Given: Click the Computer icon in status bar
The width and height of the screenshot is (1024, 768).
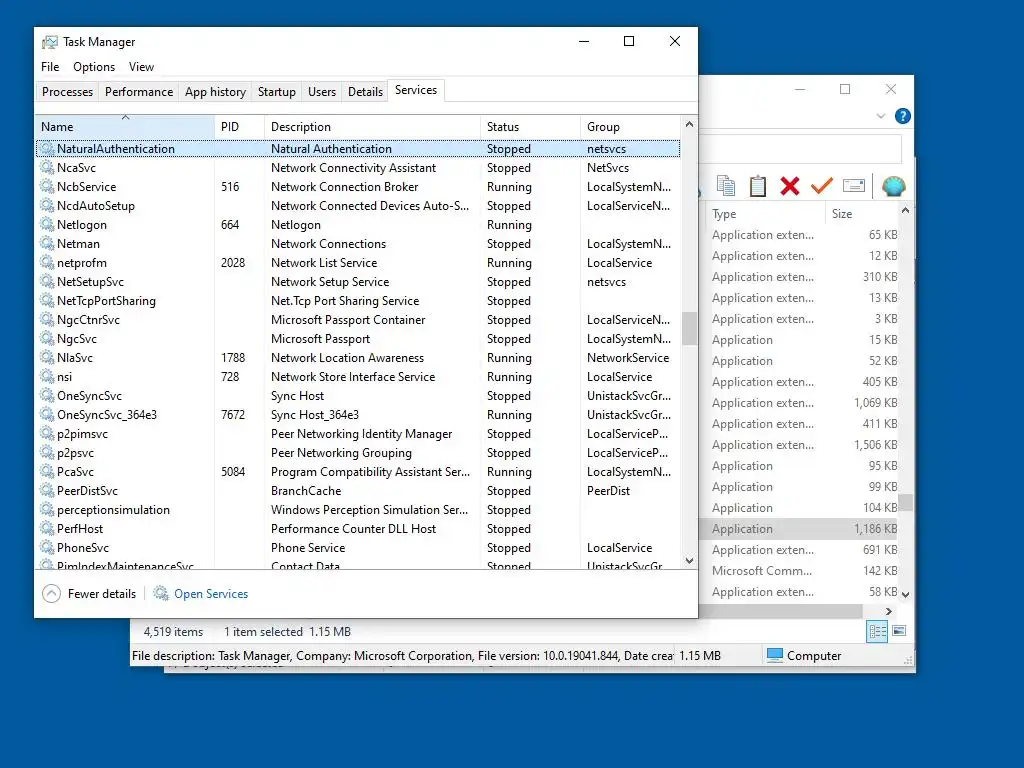Looking at the screenshot, I should click(775, 655).
